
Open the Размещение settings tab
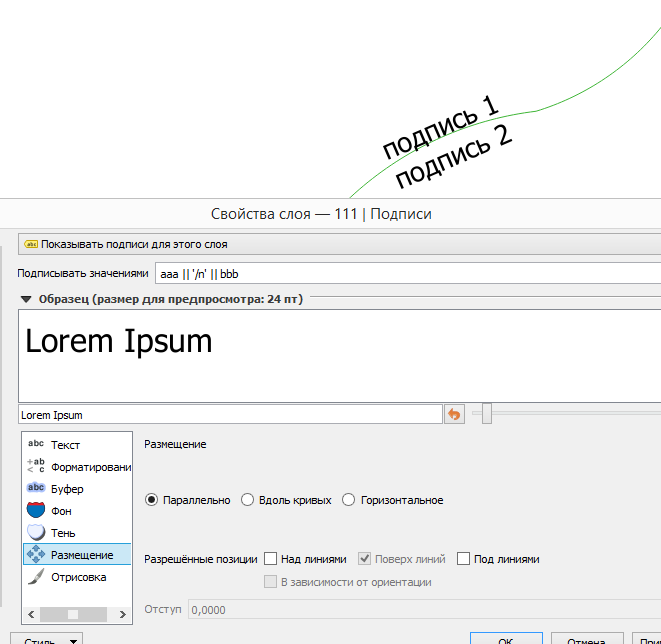coord(78,555)
